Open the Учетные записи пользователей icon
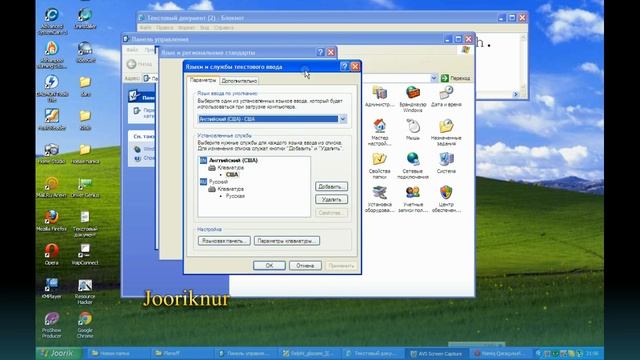 pos(413,199)
